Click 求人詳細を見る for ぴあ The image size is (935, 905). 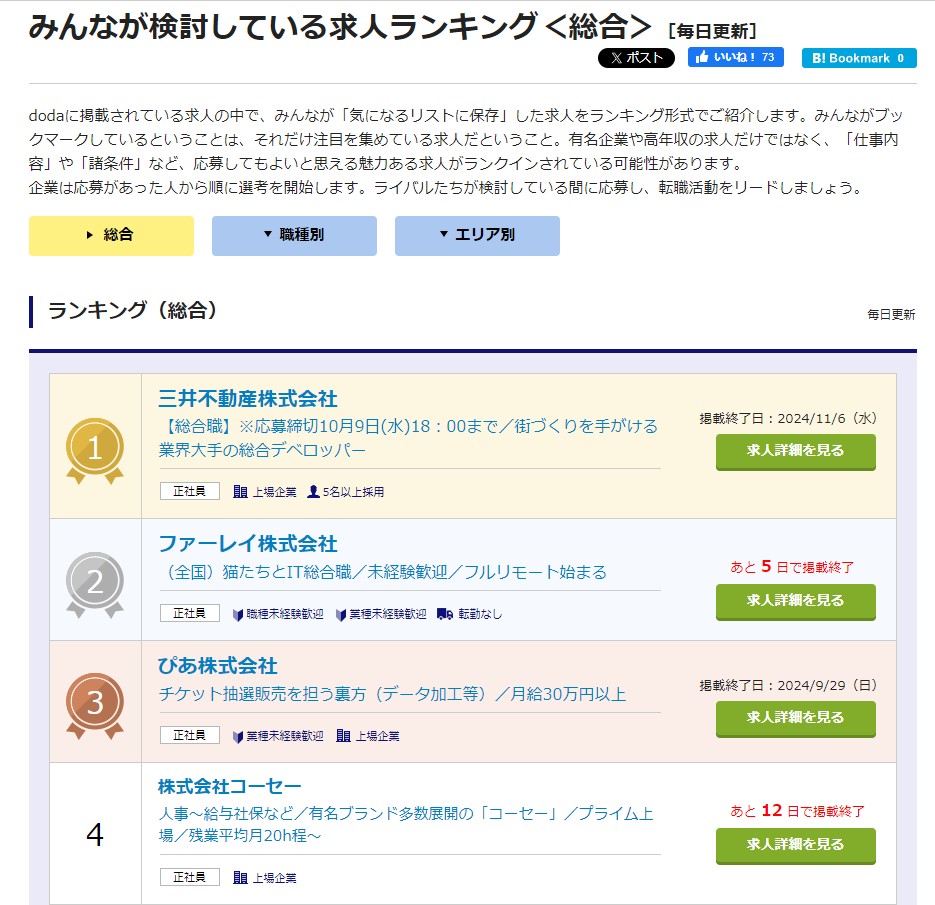(x=795, y=718)
